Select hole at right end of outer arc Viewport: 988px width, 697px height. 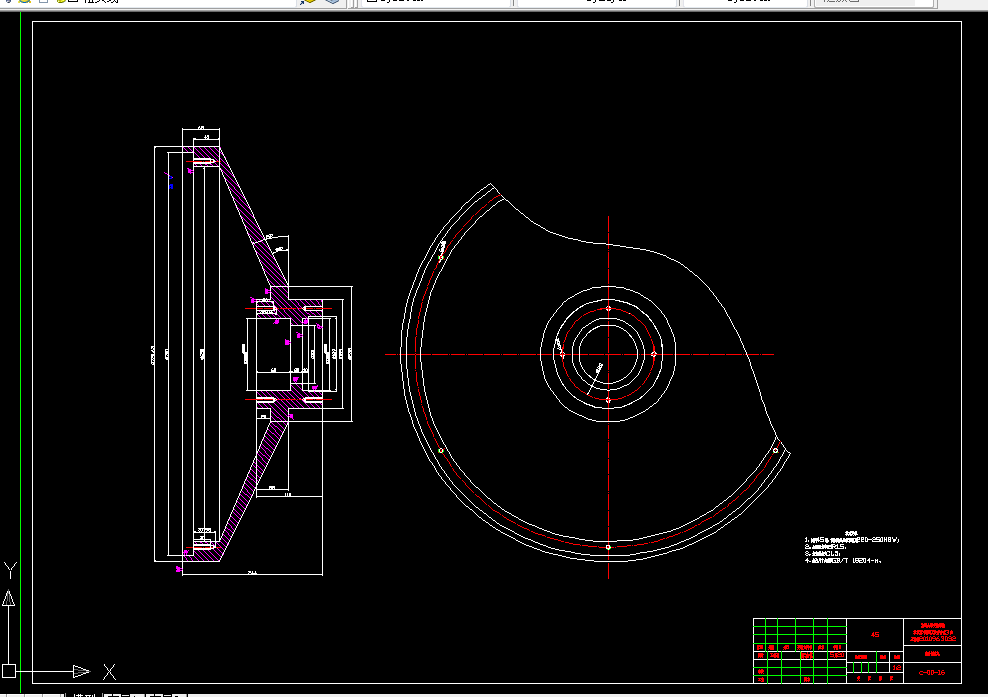[775, 451]
